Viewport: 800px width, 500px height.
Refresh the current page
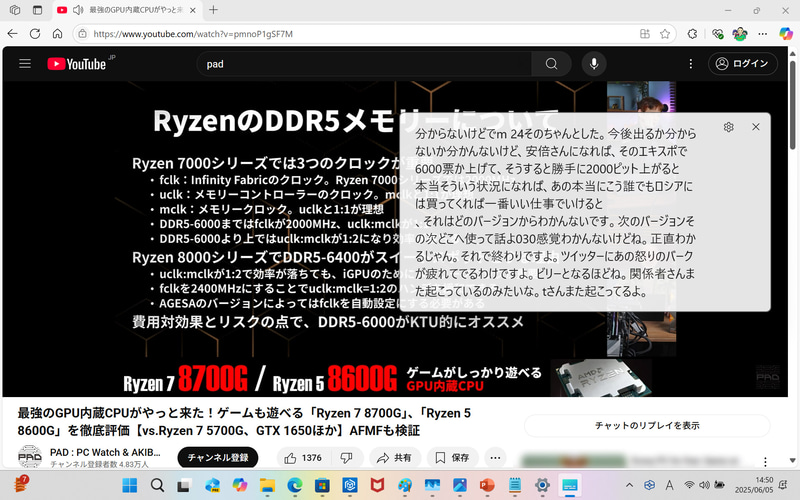(x=35, y=34)
